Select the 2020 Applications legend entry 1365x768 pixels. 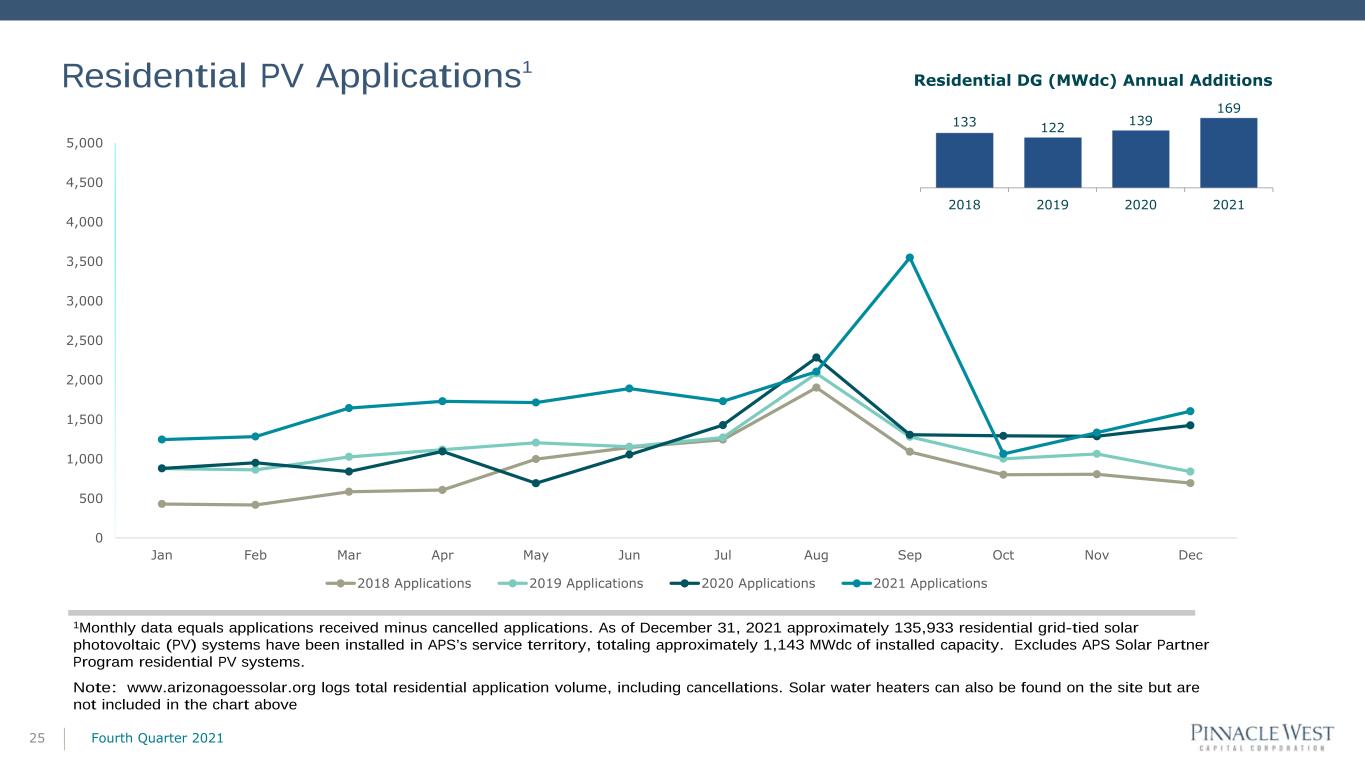tap(743, 584)
